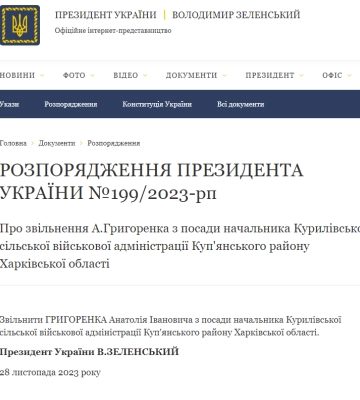This screenshot has height=400, width=360.
Task: Open the ОФІС menu
Action: tap(332, 75)
